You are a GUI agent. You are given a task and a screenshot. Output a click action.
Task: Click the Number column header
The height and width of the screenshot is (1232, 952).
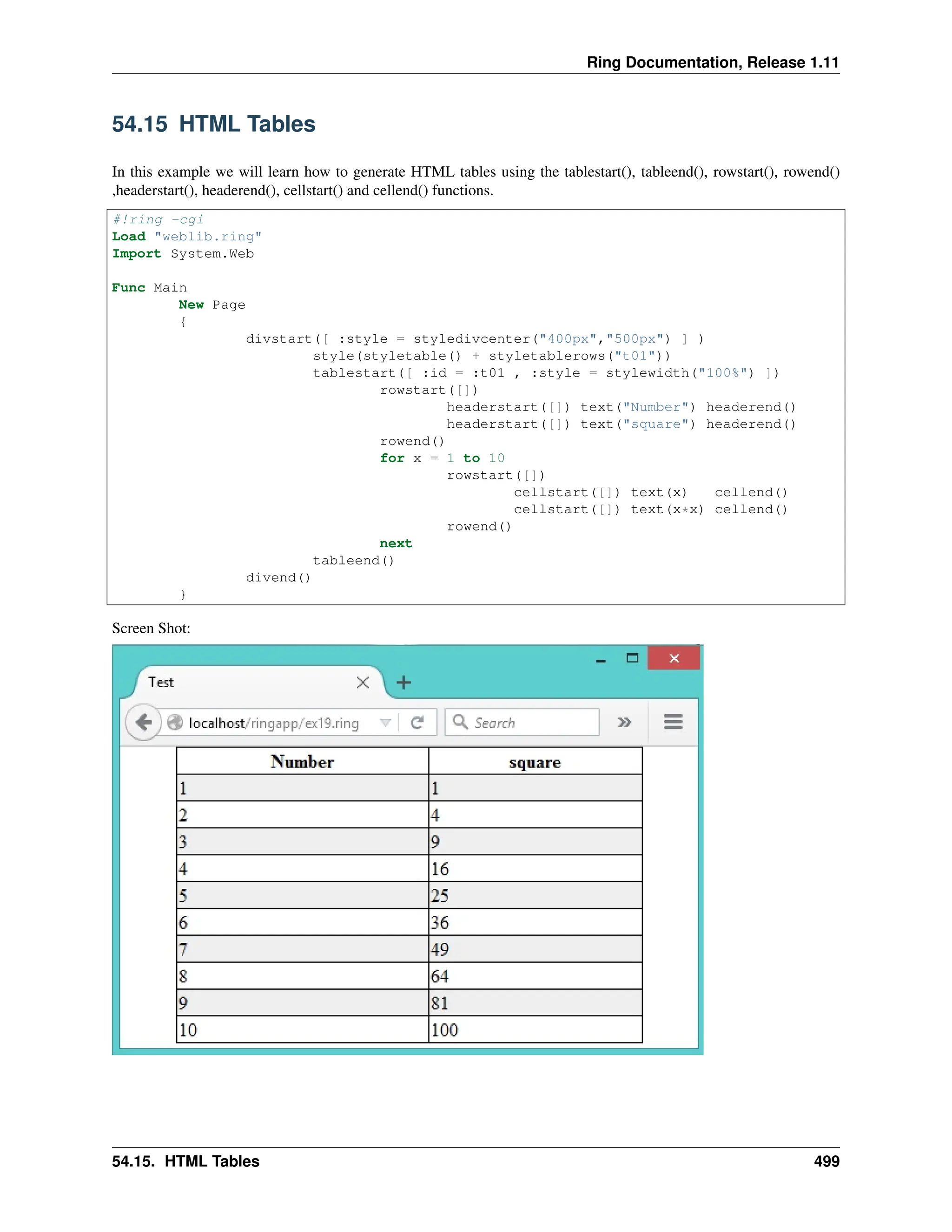302,762
